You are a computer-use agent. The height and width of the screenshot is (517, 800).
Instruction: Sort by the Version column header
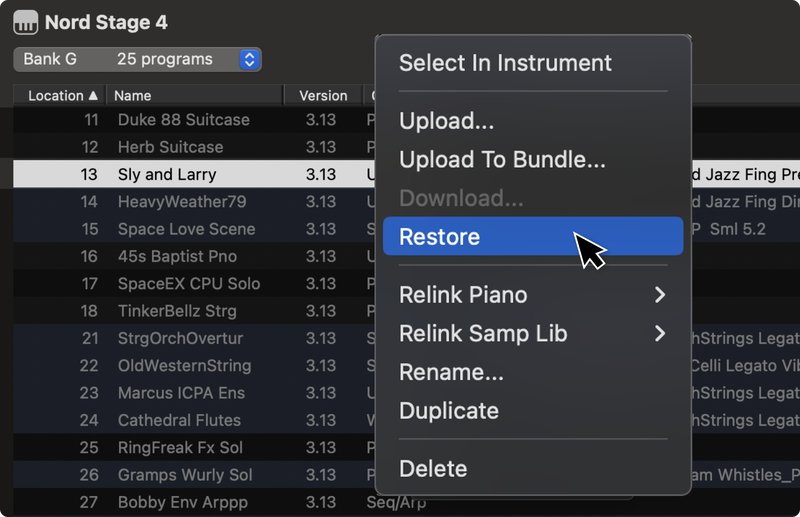coord(323,95)
